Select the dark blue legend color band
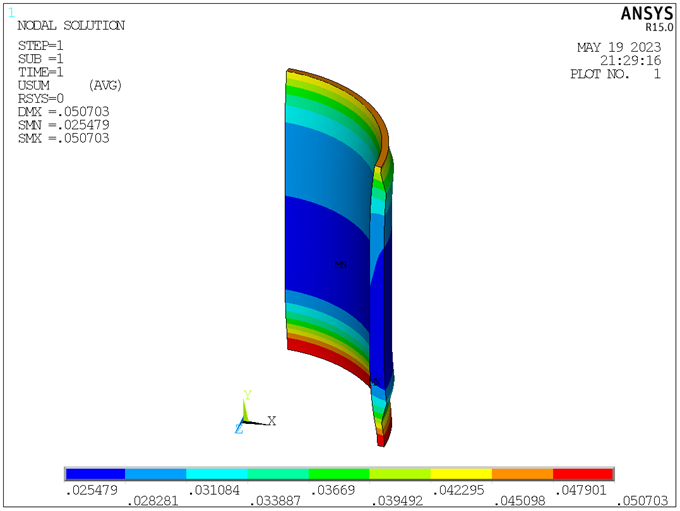Viewport: 680px width, 511px height. click(95, 473)
